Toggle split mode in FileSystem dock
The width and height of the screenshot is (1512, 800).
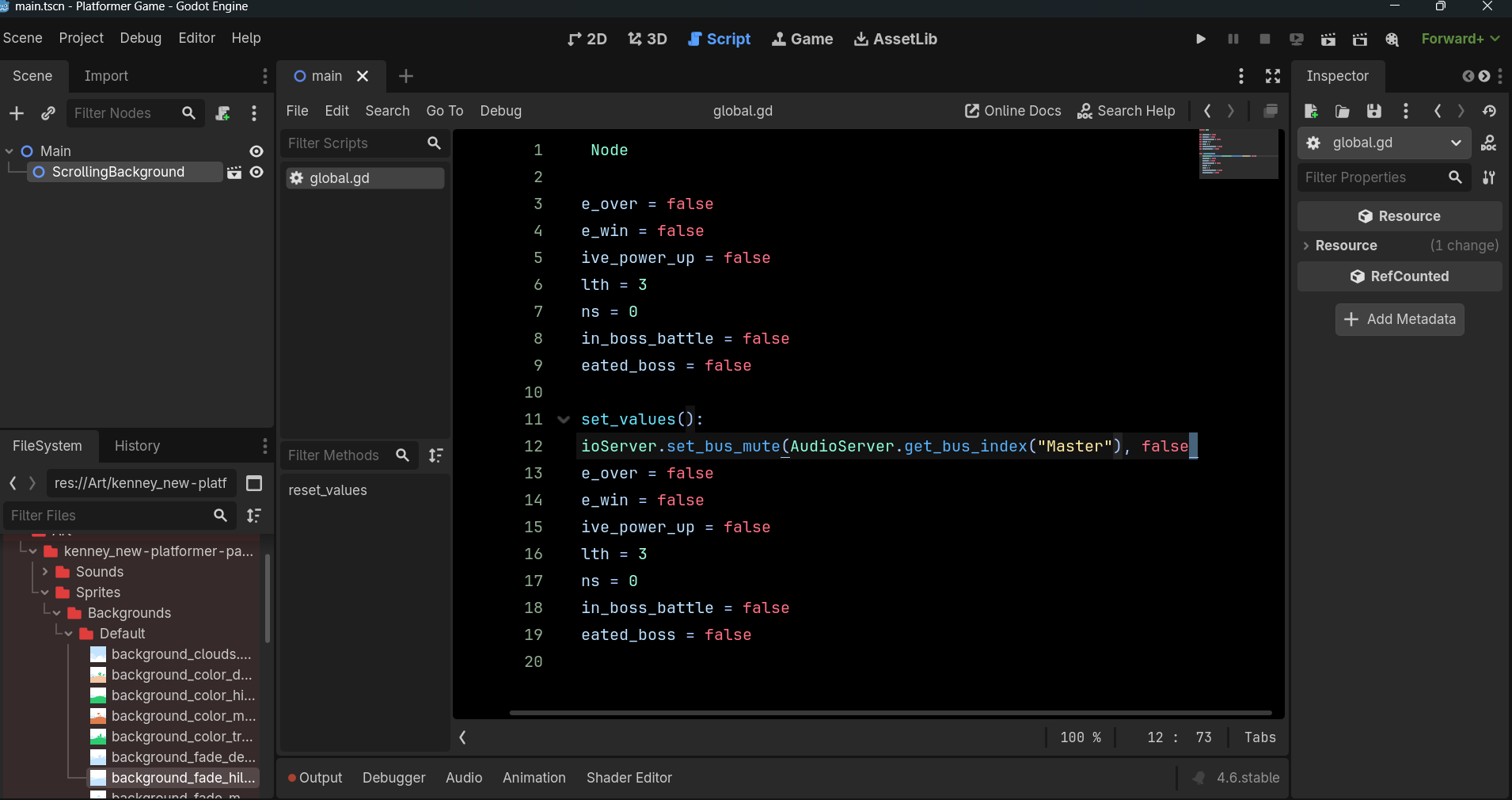point(254,483)
